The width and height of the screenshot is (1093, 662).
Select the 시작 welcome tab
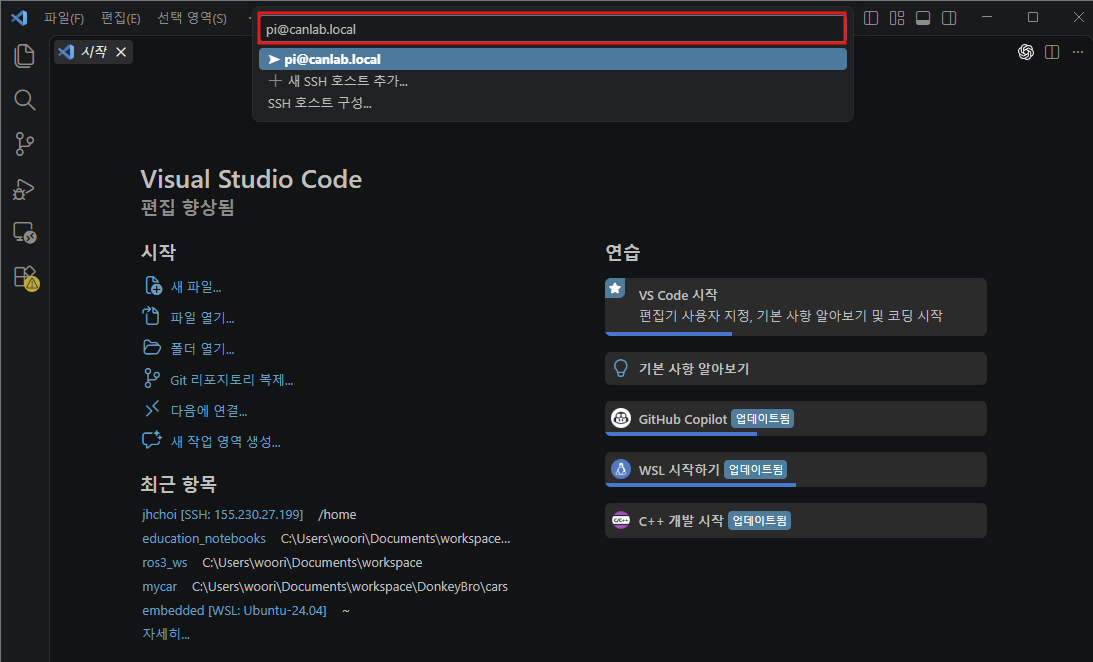coord(93,52)
